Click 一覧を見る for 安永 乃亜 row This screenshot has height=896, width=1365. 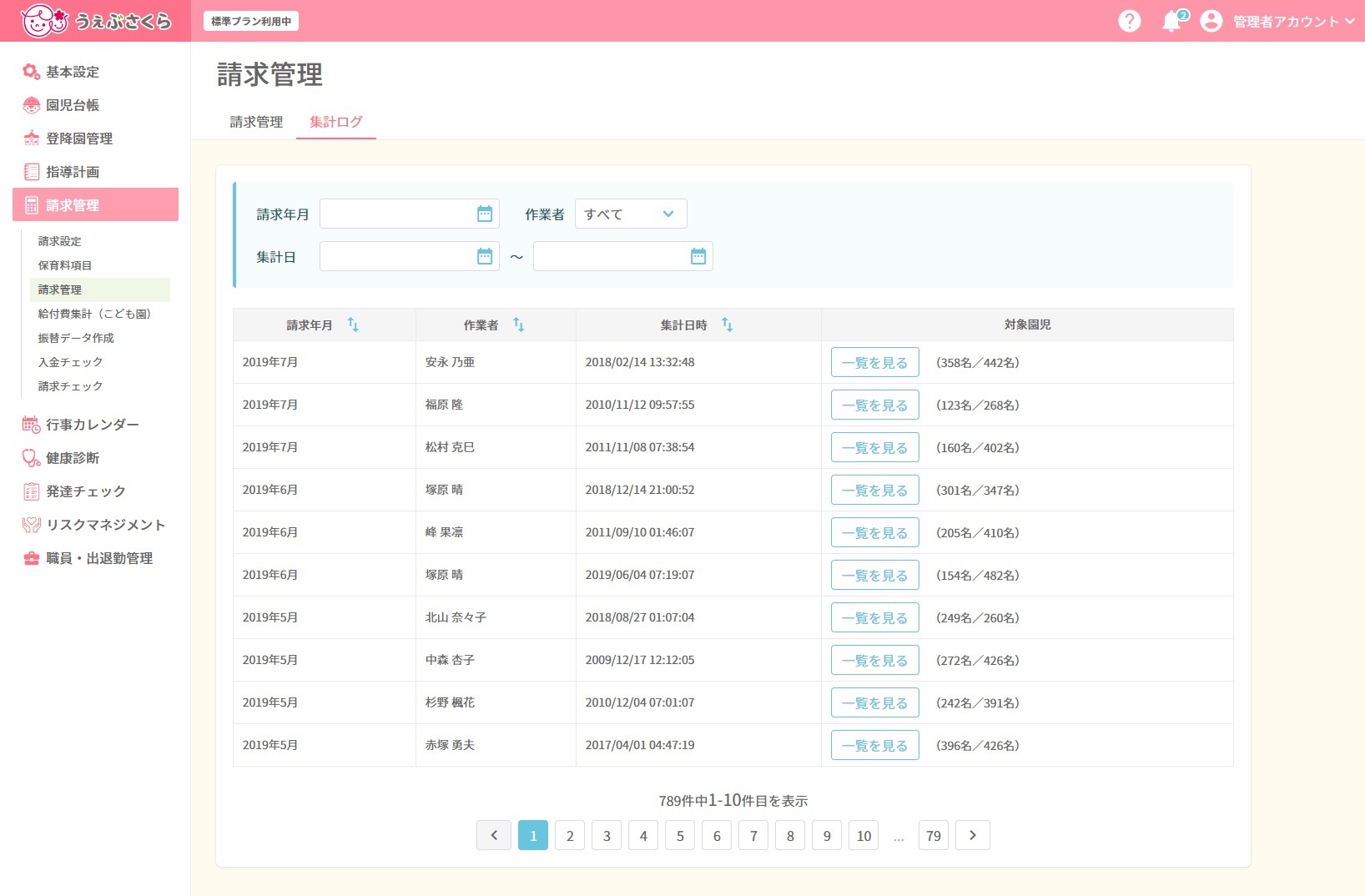click(x=875, y=362)
